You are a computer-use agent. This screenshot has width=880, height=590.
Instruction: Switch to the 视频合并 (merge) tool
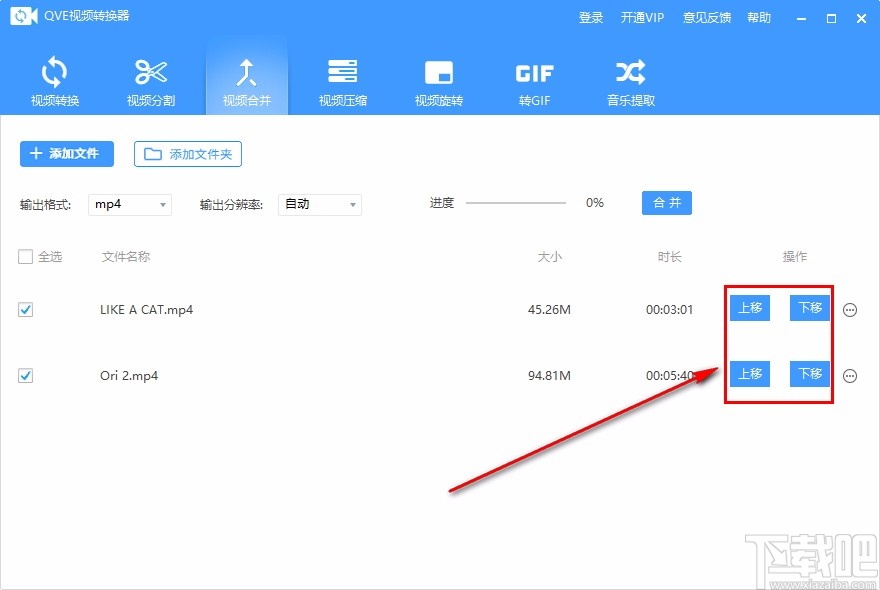pyautogui.click(x=246, y=80)
